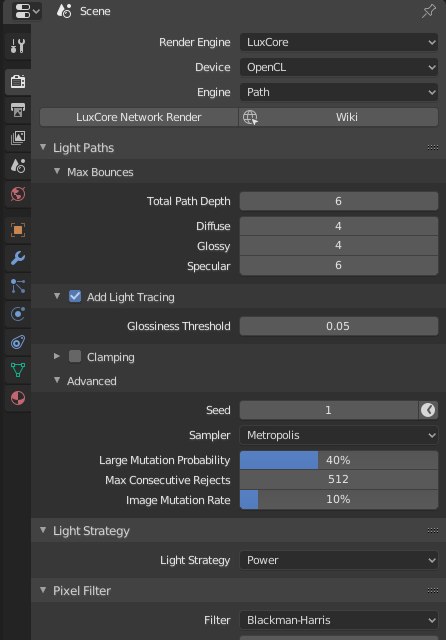The image size is (446, 640).
Task: Click the Image Mutation Rate slider
Action: click(339, 500)
